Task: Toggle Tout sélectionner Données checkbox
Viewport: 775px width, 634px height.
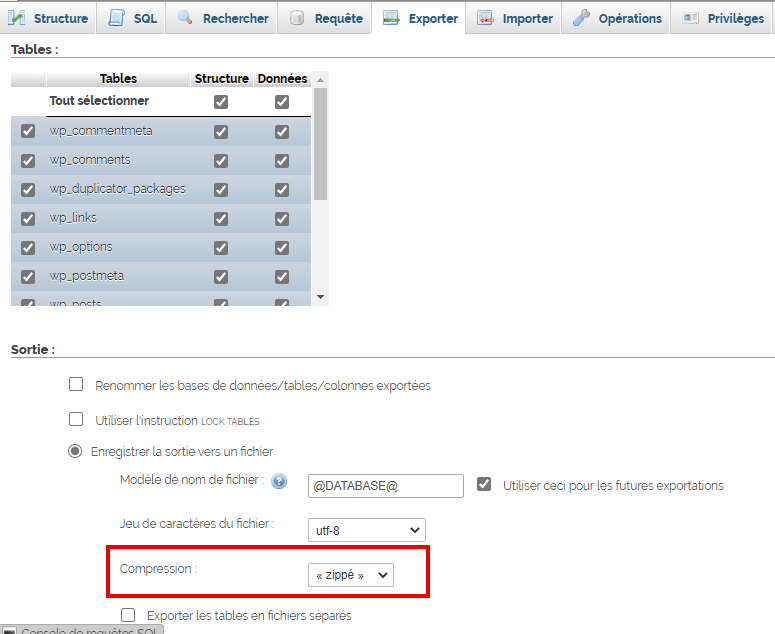Action: (282, 102)
